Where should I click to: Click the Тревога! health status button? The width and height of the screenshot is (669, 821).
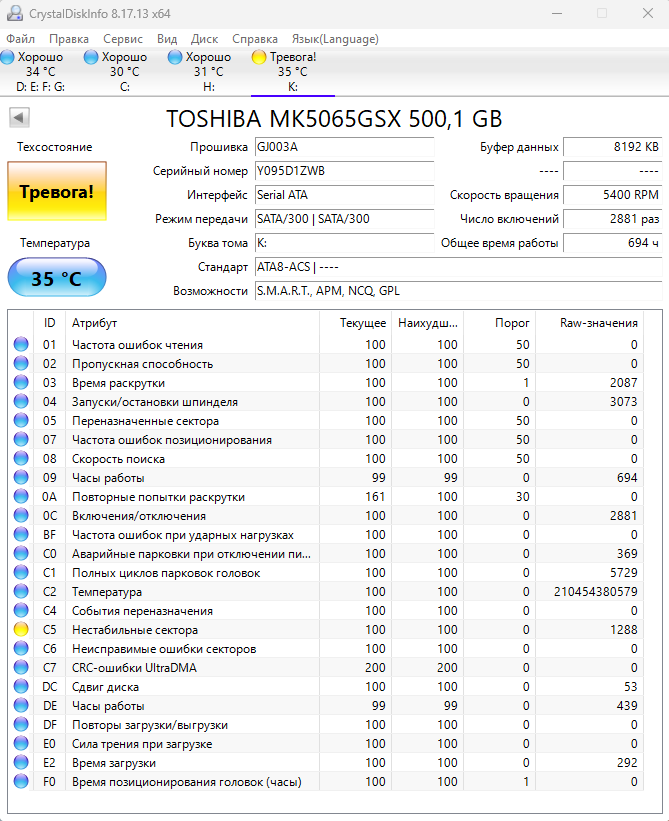(x=57, y=192)
